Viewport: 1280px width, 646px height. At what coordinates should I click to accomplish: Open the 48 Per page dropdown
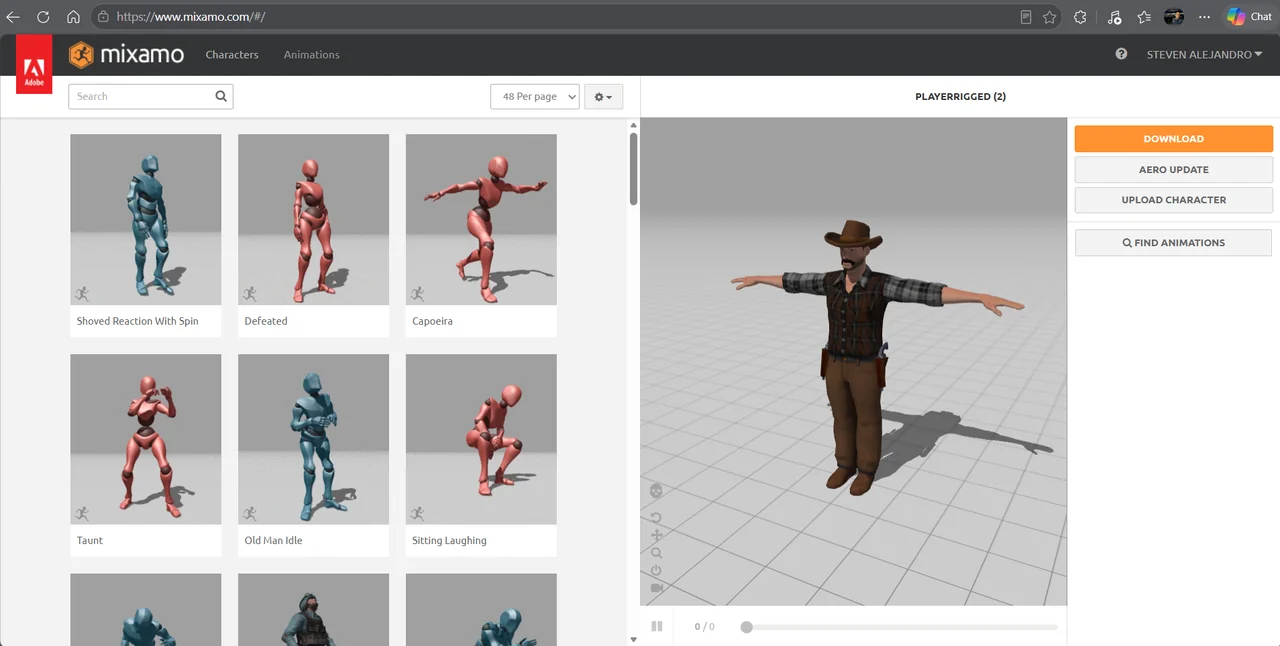pyautogui.click(x=535, y=97)
